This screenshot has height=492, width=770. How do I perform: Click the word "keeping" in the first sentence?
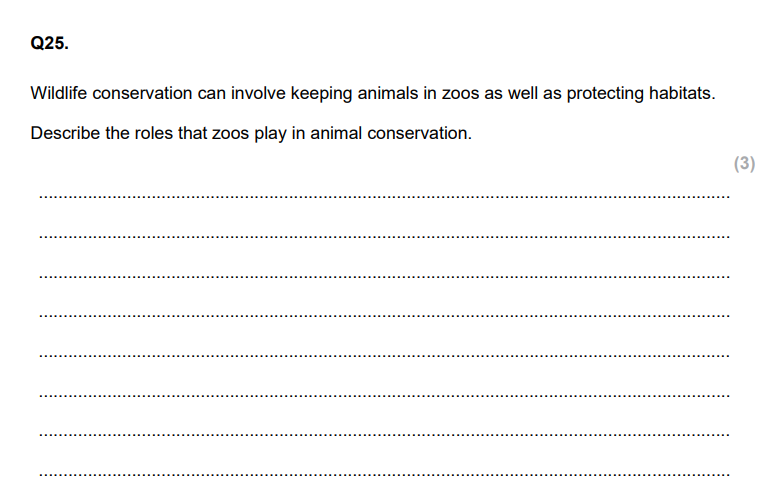pyautogui.click(x=321, y=94)
